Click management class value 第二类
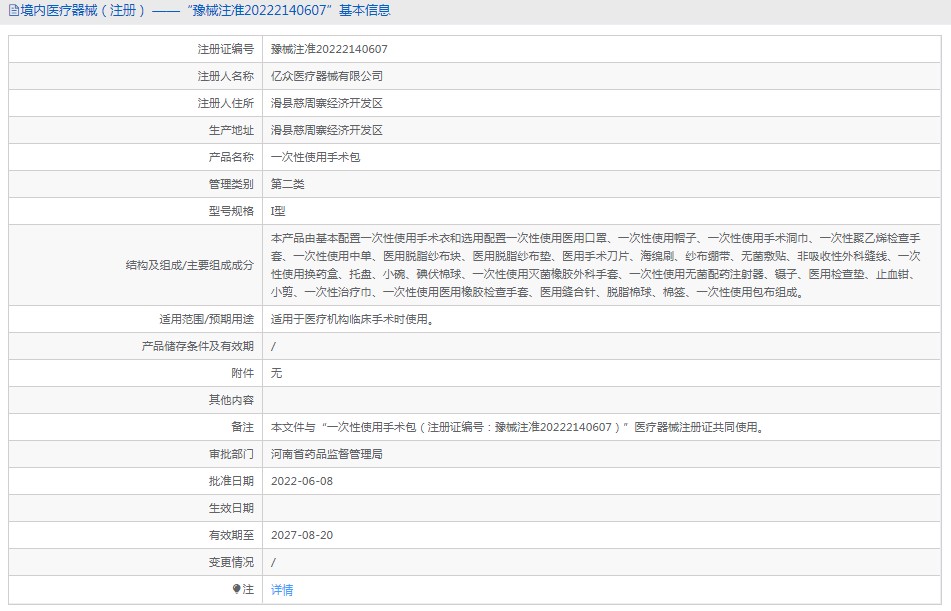This screenshot has height=611, width=951. [287, 184]
